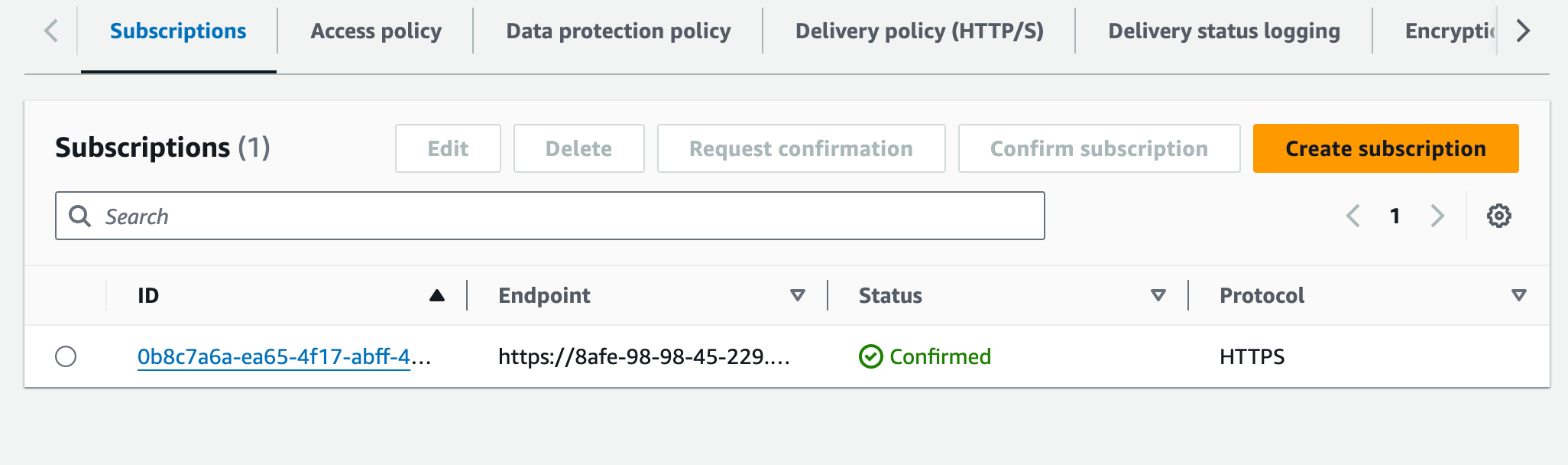Sort by Endpoint column arrow
This screenshot has width=1568, height=465.
(797, 295)
